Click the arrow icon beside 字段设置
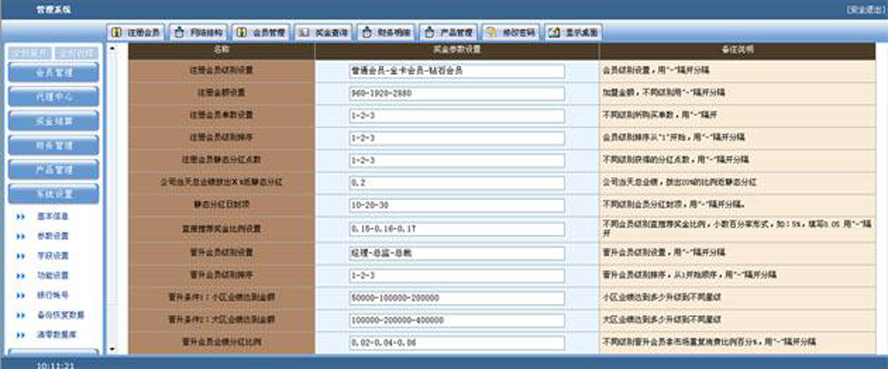 (x=21, y=256)
